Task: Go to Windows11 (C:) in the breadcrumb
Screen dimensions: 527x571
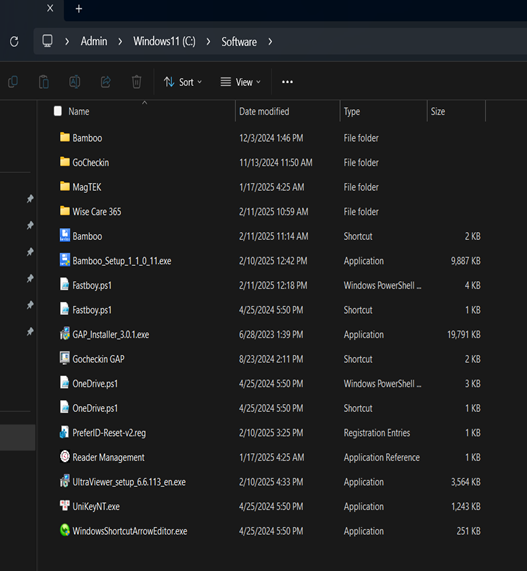Action: click(164, 42)
